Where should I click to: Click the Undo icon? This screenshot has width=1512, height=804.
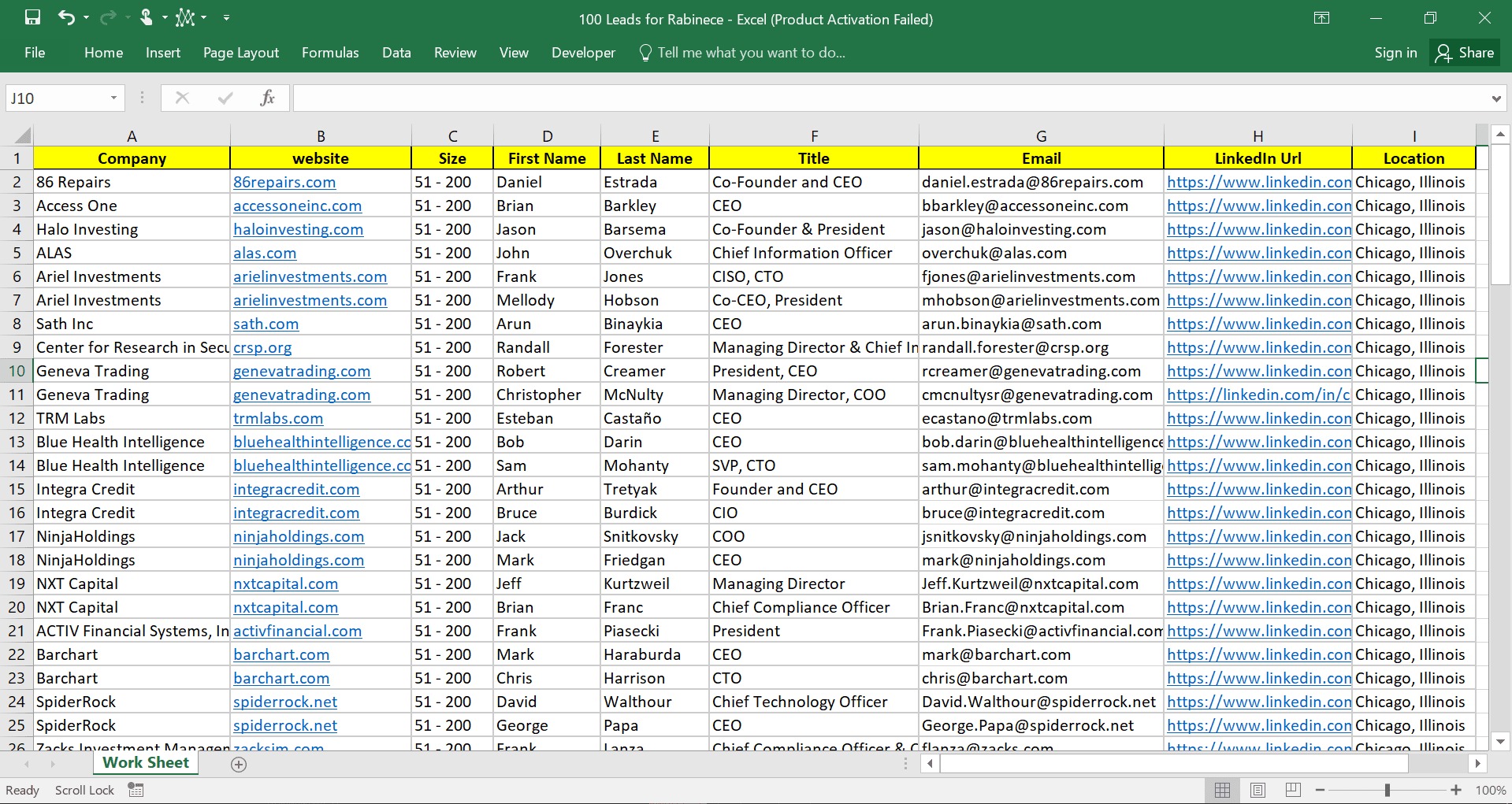[68, 17]
